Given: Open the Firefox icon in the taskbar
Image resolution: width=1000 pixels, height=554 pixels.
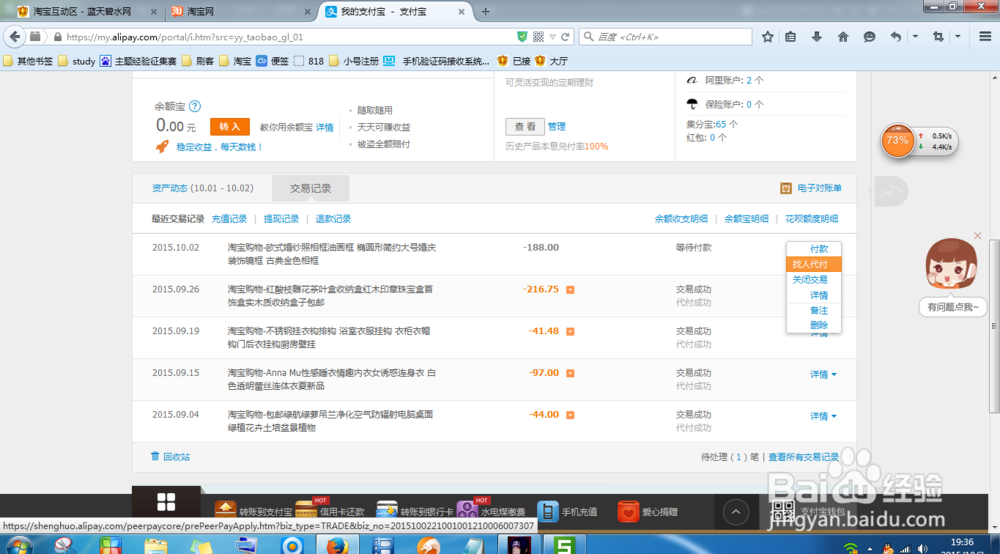Looking at the screenshot, I should 337,546.
